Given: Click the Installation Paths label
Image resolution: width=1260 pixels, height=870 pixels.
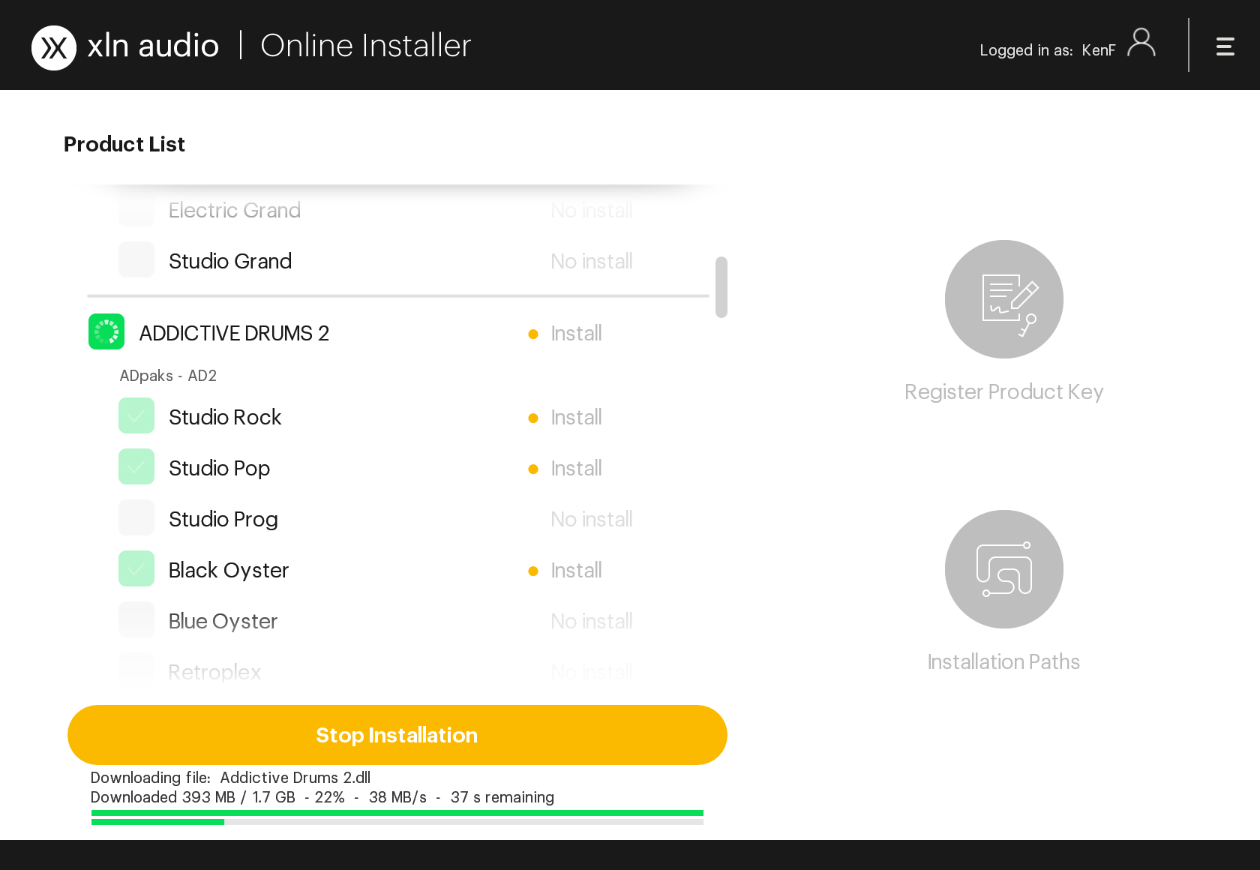Looking at the screenshot, I should (1004, 662).
